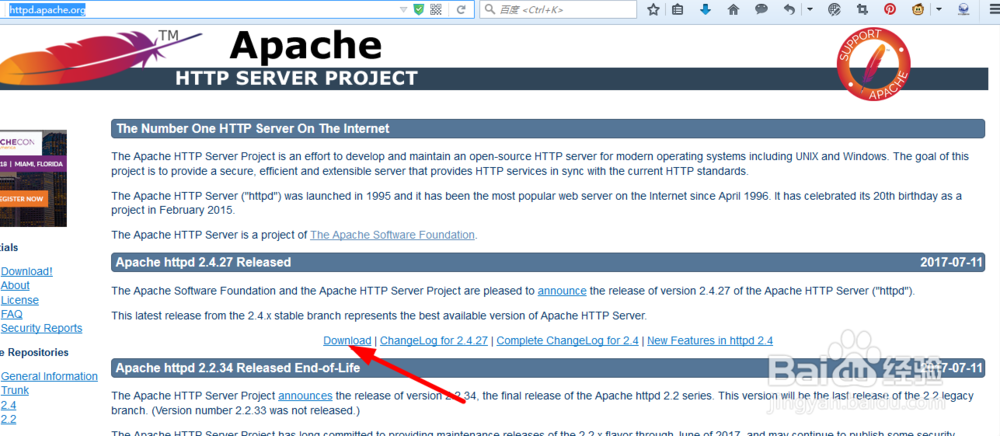Click the Support Apache badge

coord(873,64)
